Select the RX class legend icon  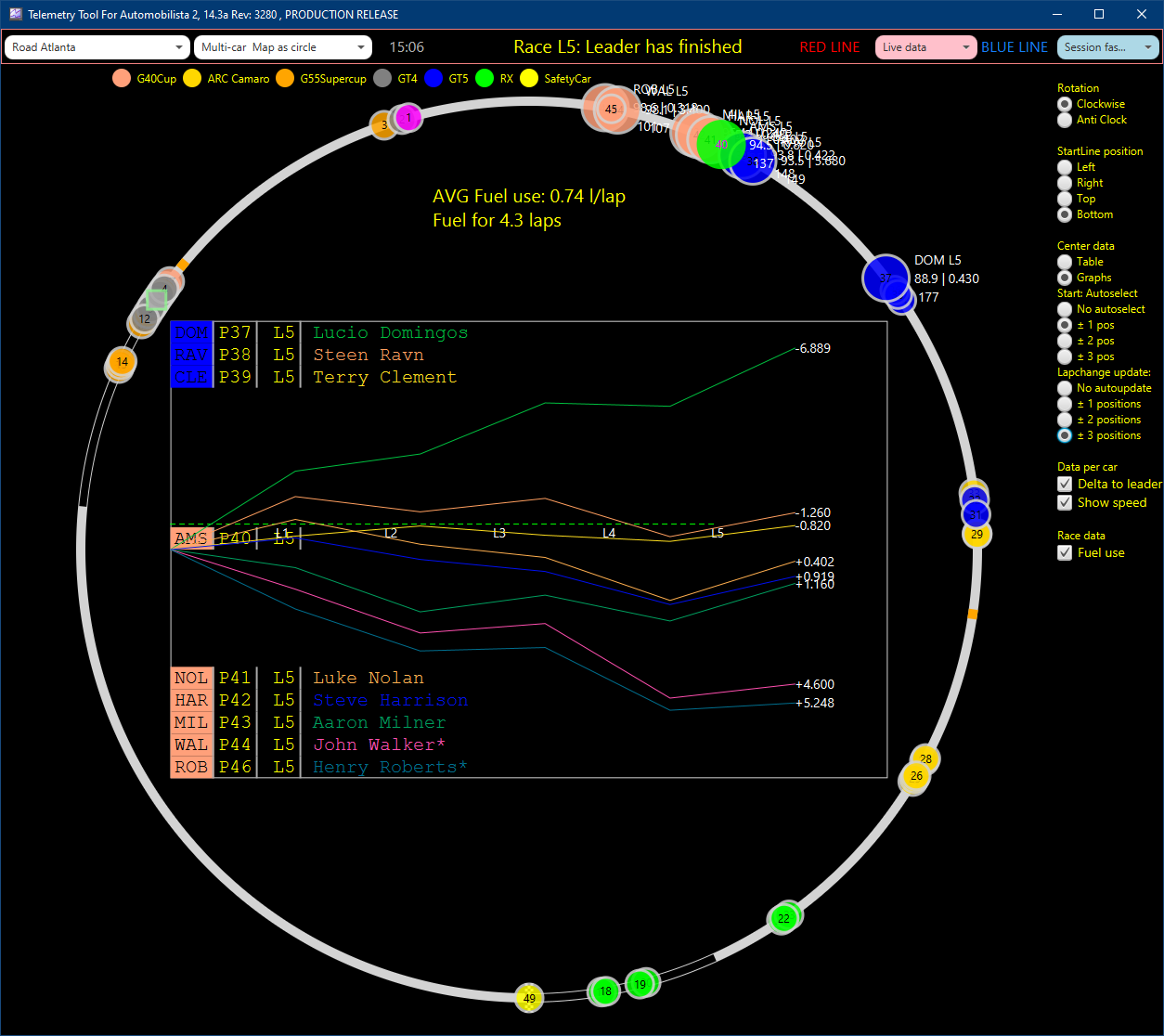coord(484,78)
